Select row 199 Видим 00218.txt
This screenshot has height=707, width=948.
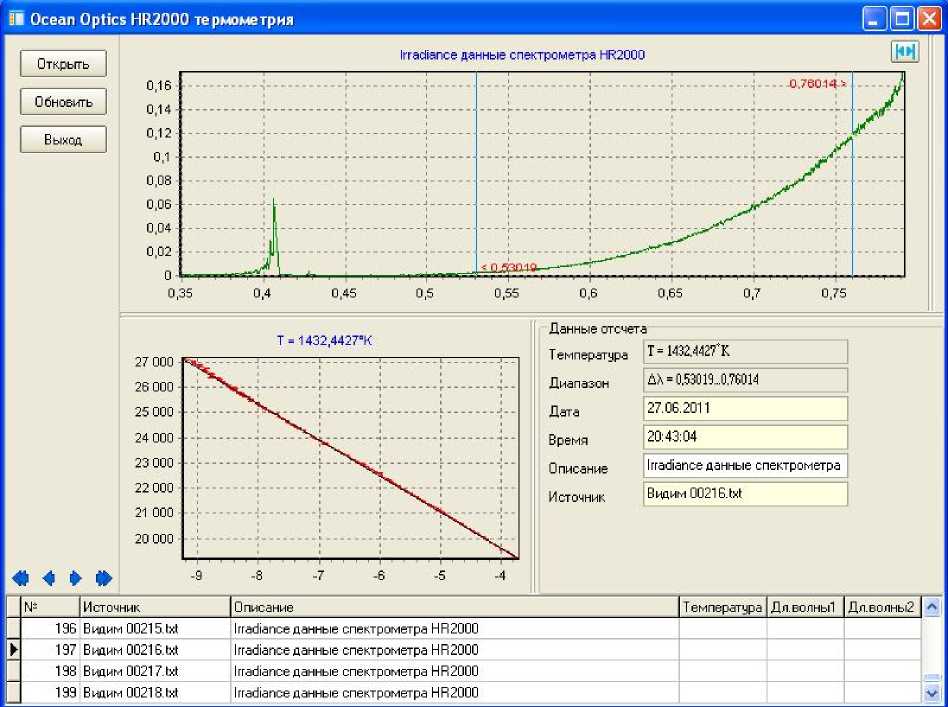[130, 692]
